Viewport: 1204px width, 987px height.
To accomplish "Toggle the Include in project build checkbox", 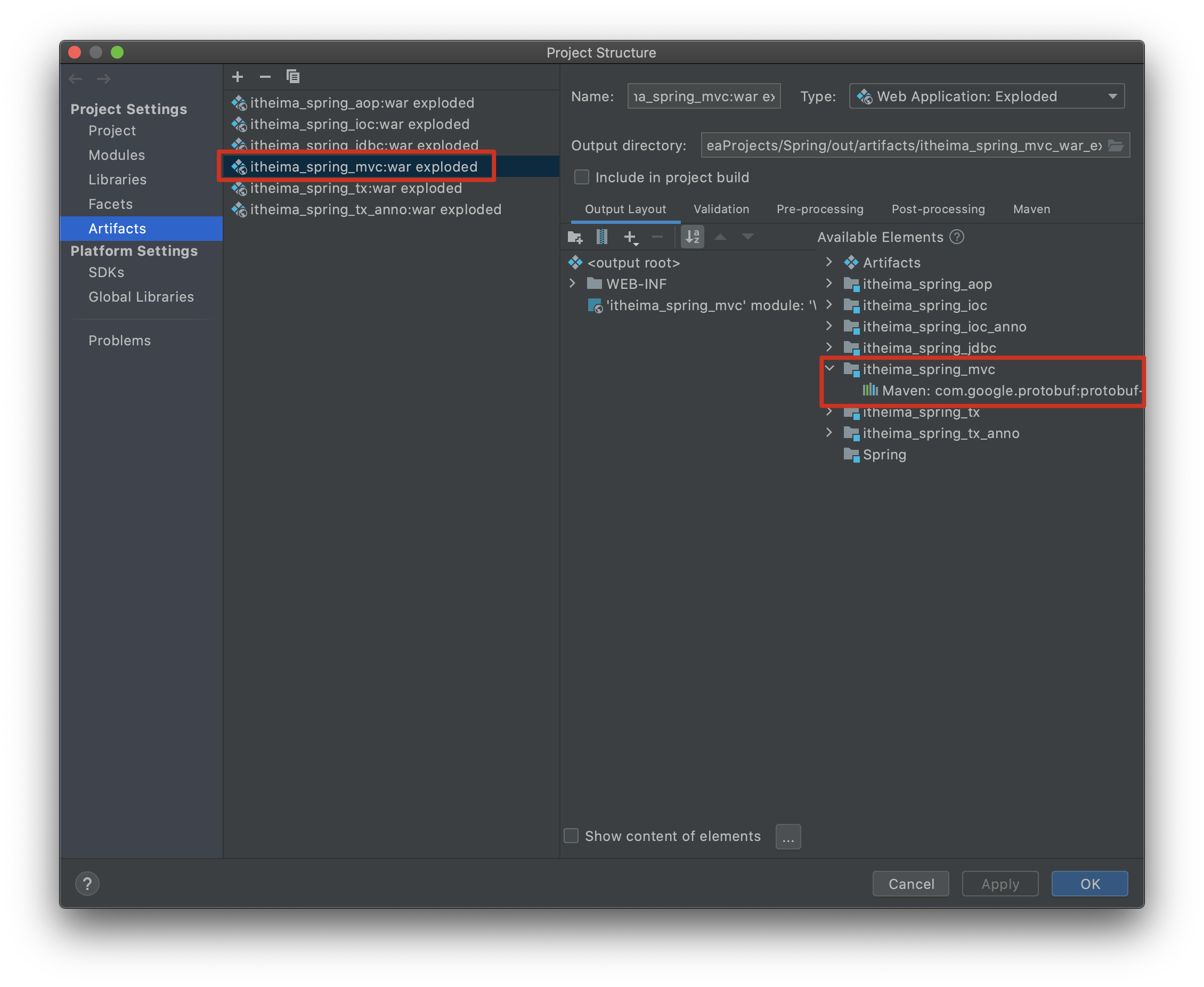I will tap(580, 177).
